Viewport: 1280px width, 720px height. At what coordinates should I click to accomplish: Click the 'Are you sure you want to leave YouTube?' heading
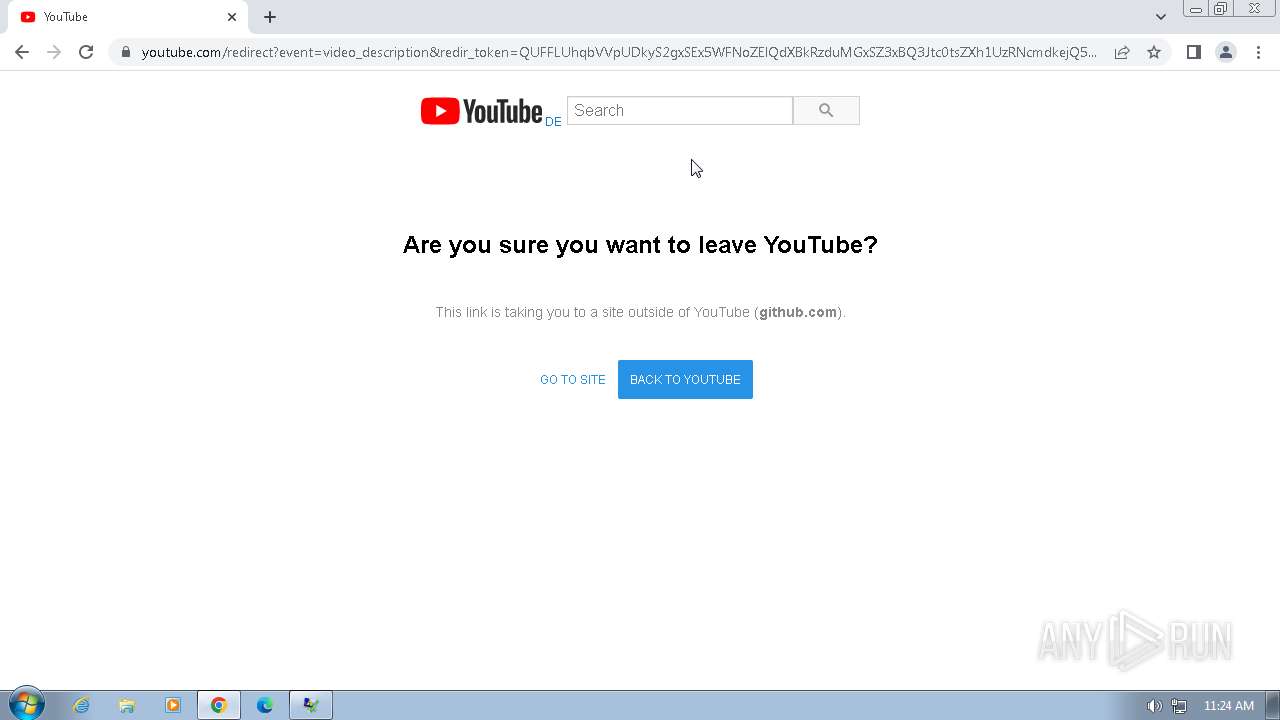640,245
